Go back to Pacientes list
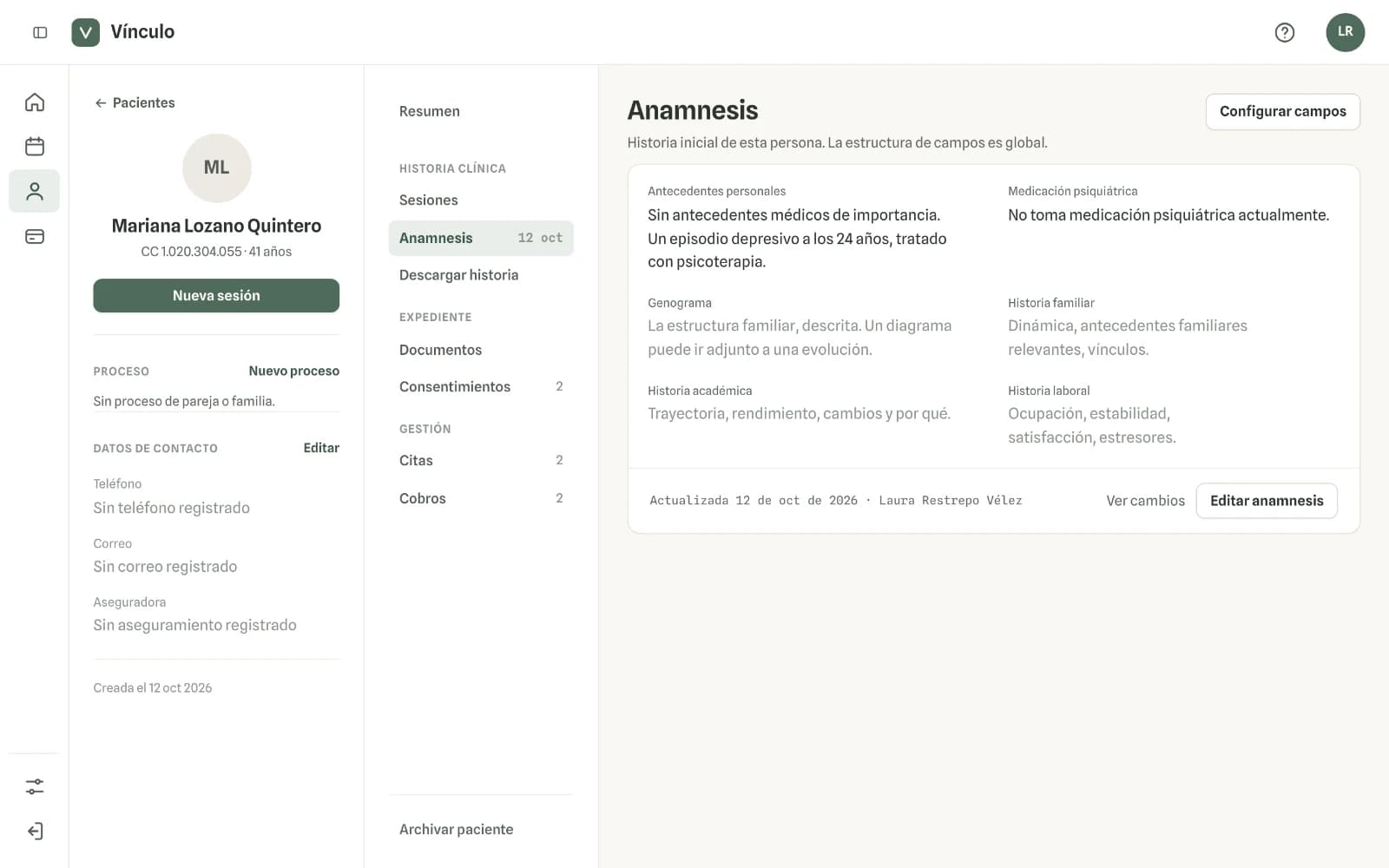The width and height of the screenshot is (1389, 868). [x=135, y=102]
